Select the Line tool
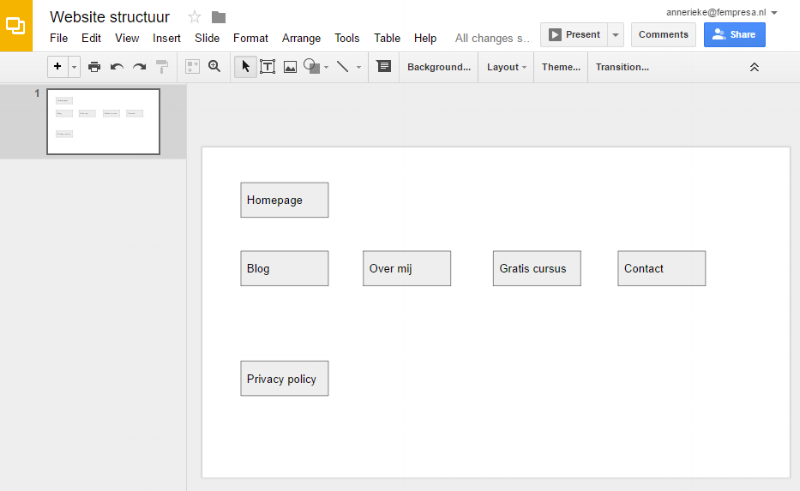The height and width of the screenshot is (491, 800). click(343, 67)
